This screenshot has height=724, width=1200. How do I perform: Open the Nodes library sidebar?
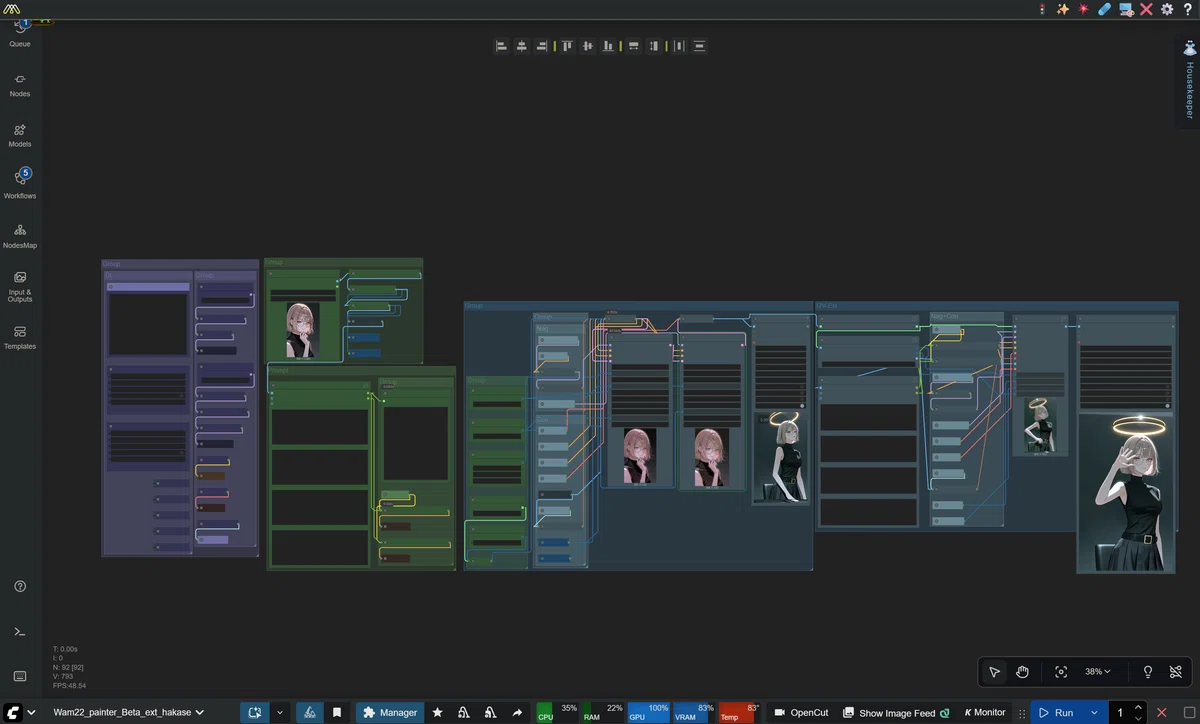click(20, 85)
